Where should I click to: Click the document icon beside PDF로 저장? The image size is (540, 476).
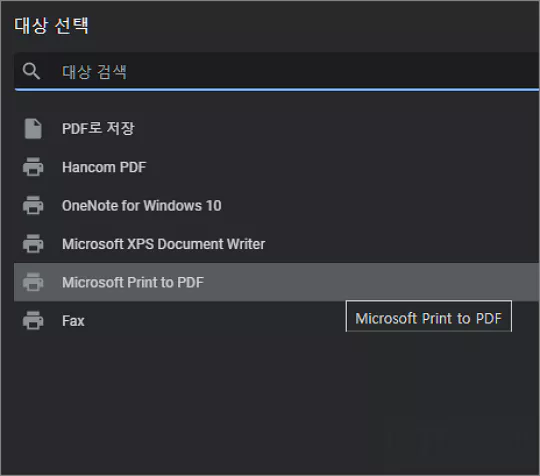33,128
